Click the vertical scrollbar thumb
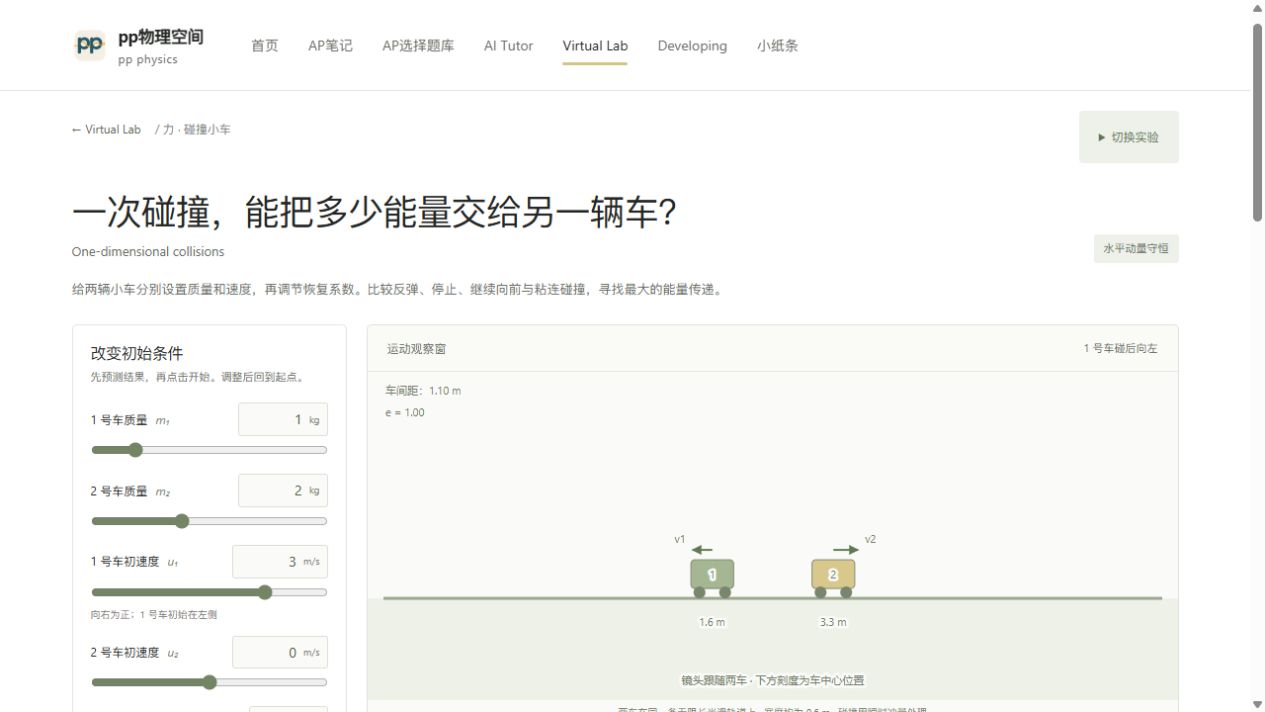1265x712 pixels. [1258, 122]
